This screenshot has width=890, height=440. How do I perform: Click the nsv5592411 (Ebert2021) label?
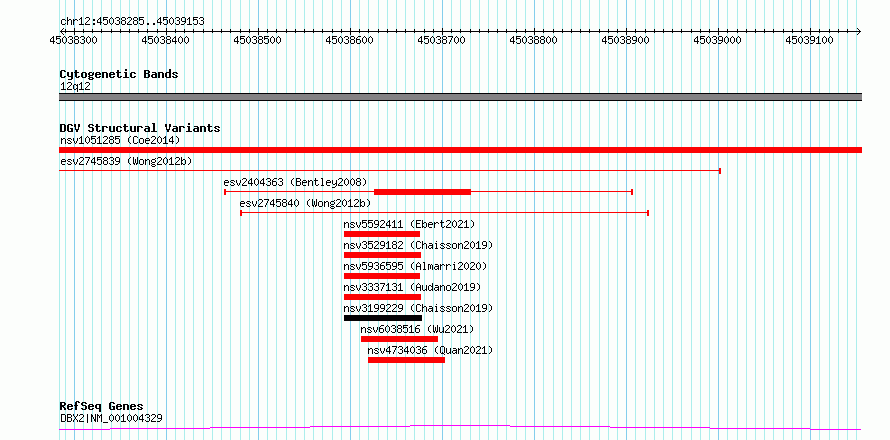tap(409, 224)
